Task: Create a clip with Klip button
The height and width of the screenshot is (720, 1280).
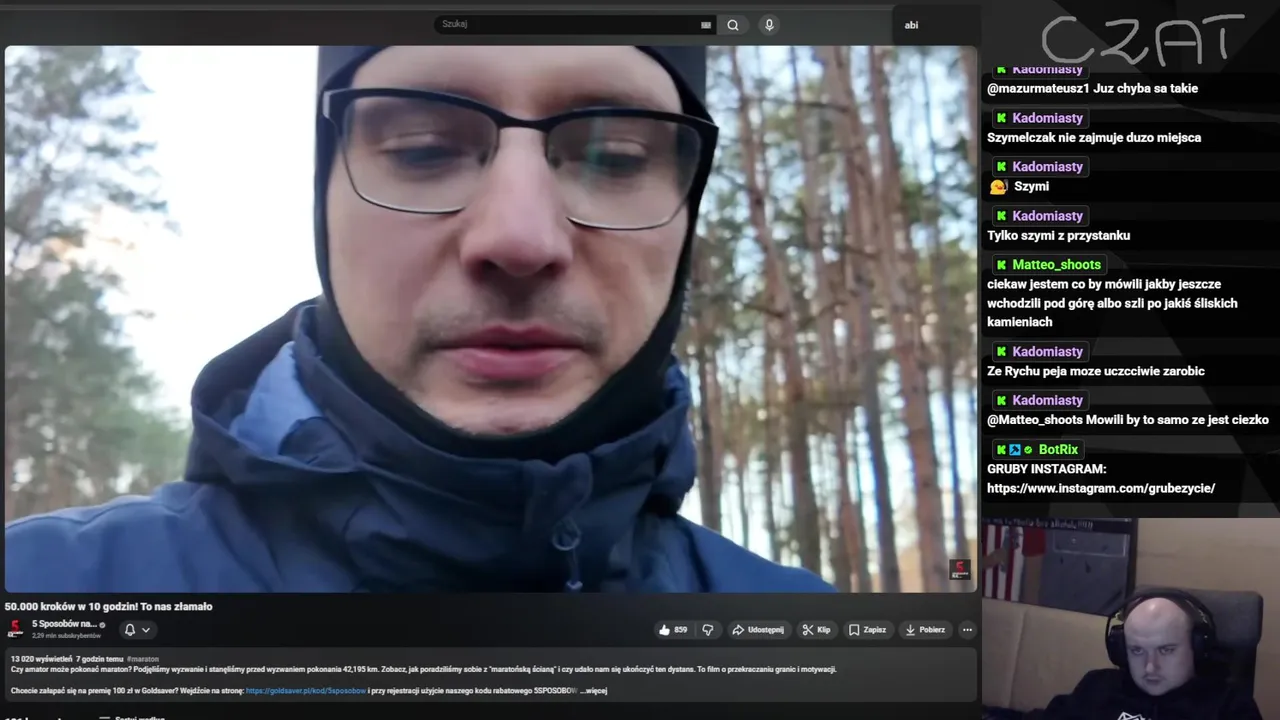Action: (816, 630)
